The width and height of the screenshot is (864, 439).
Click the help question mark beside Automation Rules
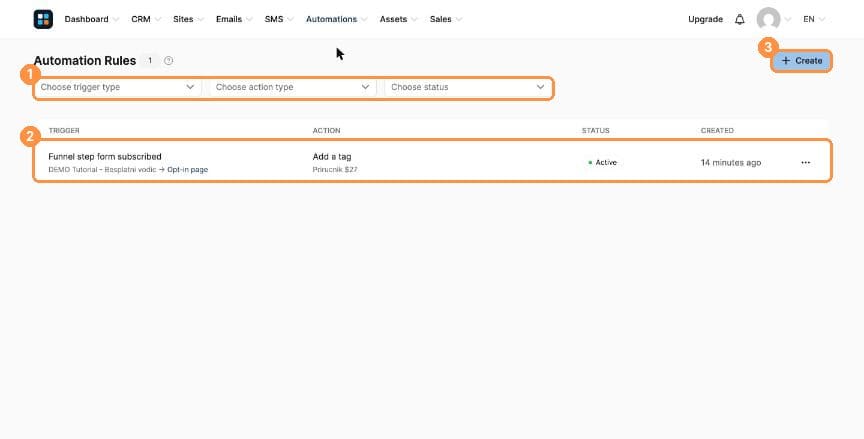(x=169, y=61)
